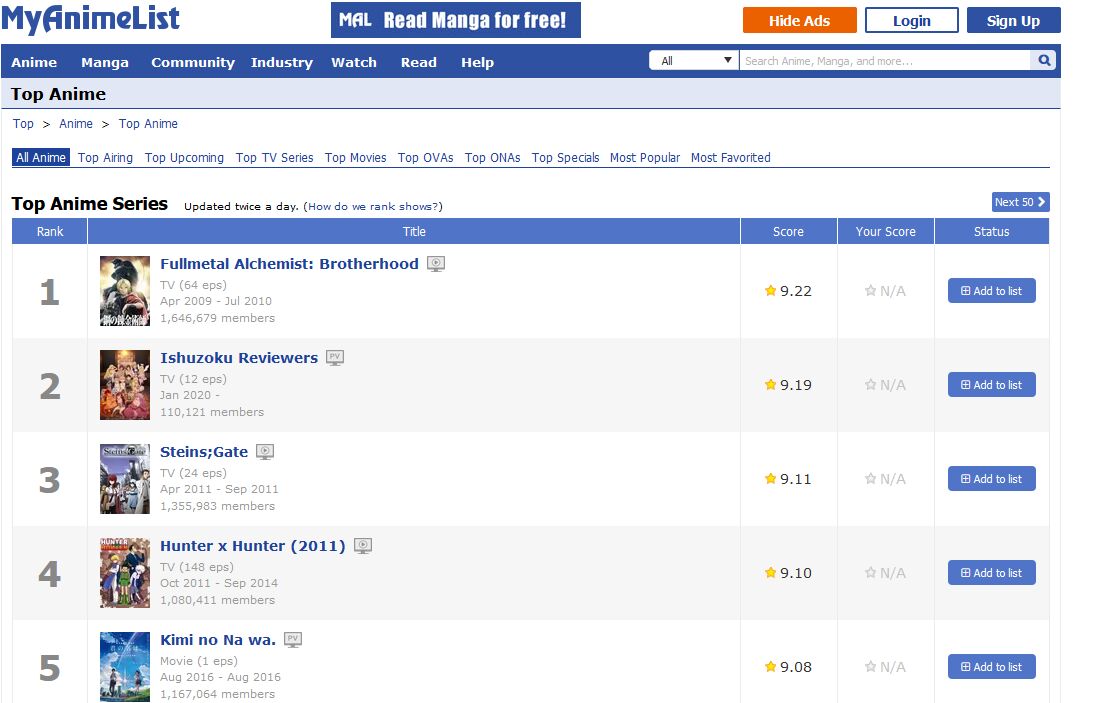
Task: Open the Anime menu in navigation bar
Action: [x=34, y=63]
